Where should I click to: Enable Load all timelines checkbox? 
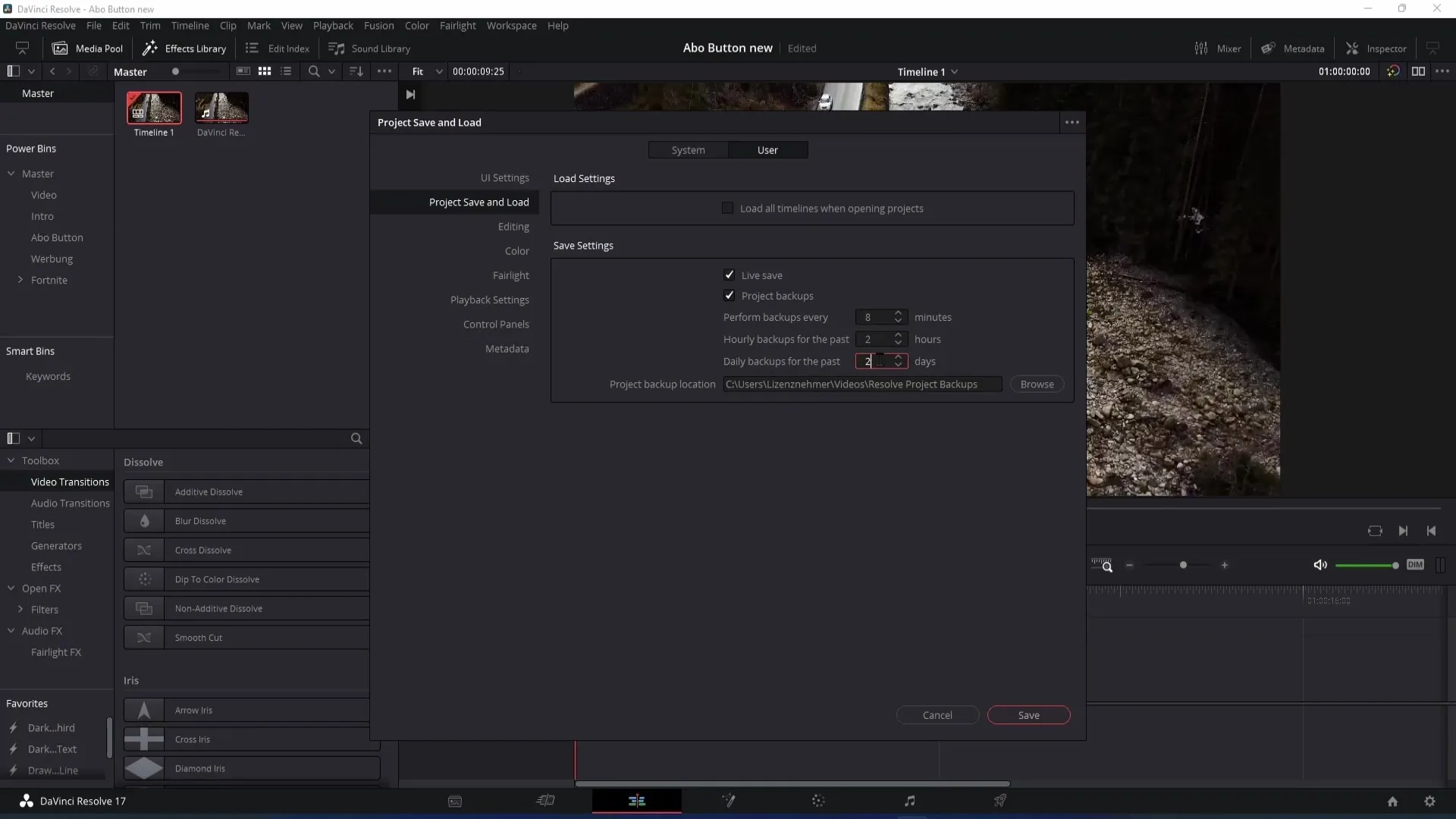727,208
